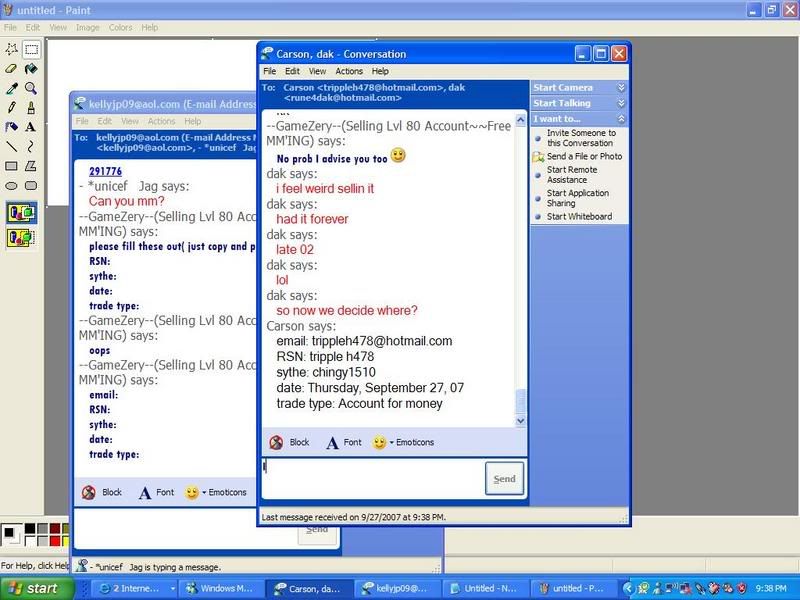This screenshot has width=800, height=600.
Task: Enable opaque selection option in Paint
Action: 21,213
